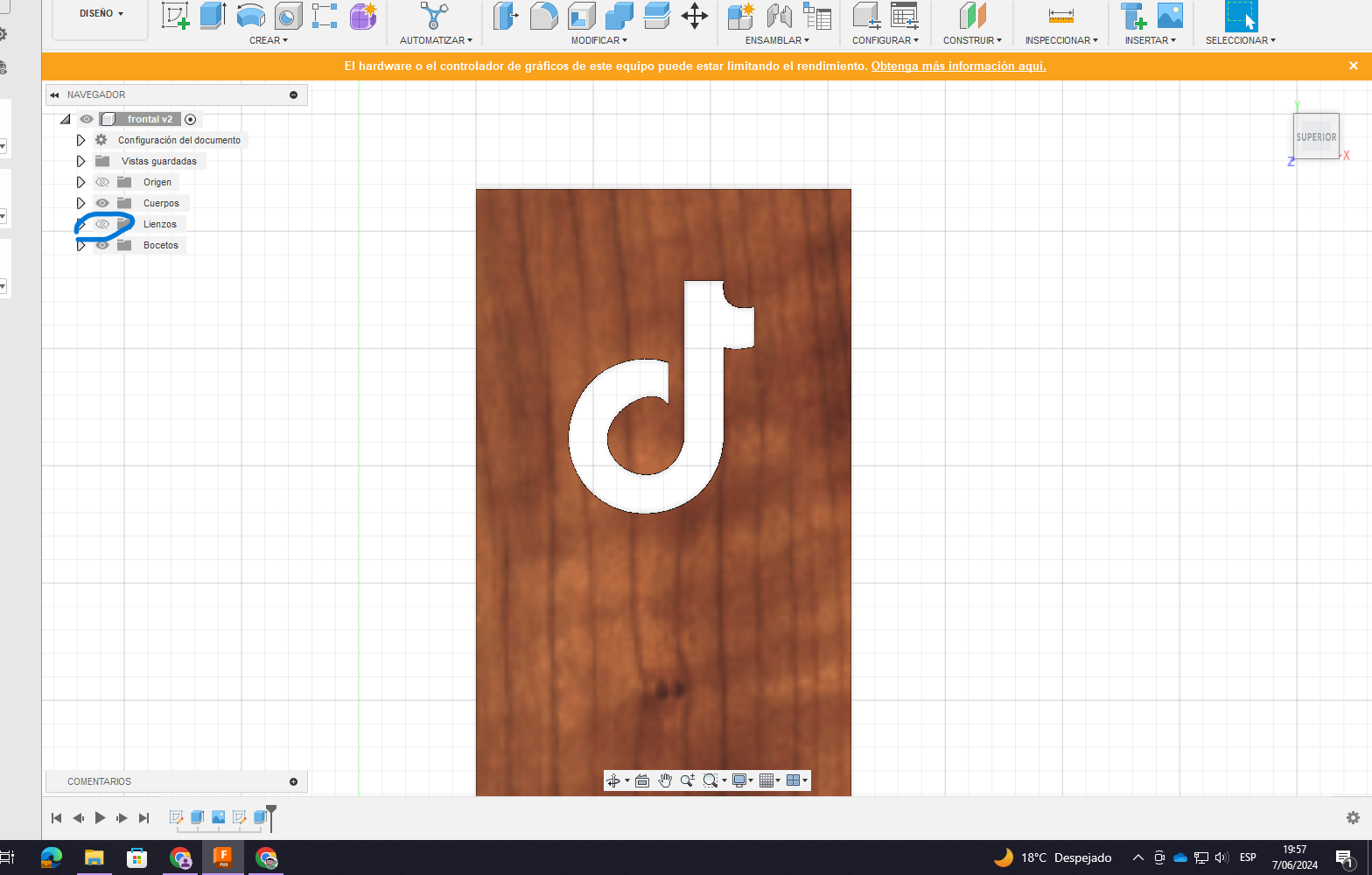1372x875 pixels.
Task: Activate the Move/Copy arrows tool
Action: (695, 16)
